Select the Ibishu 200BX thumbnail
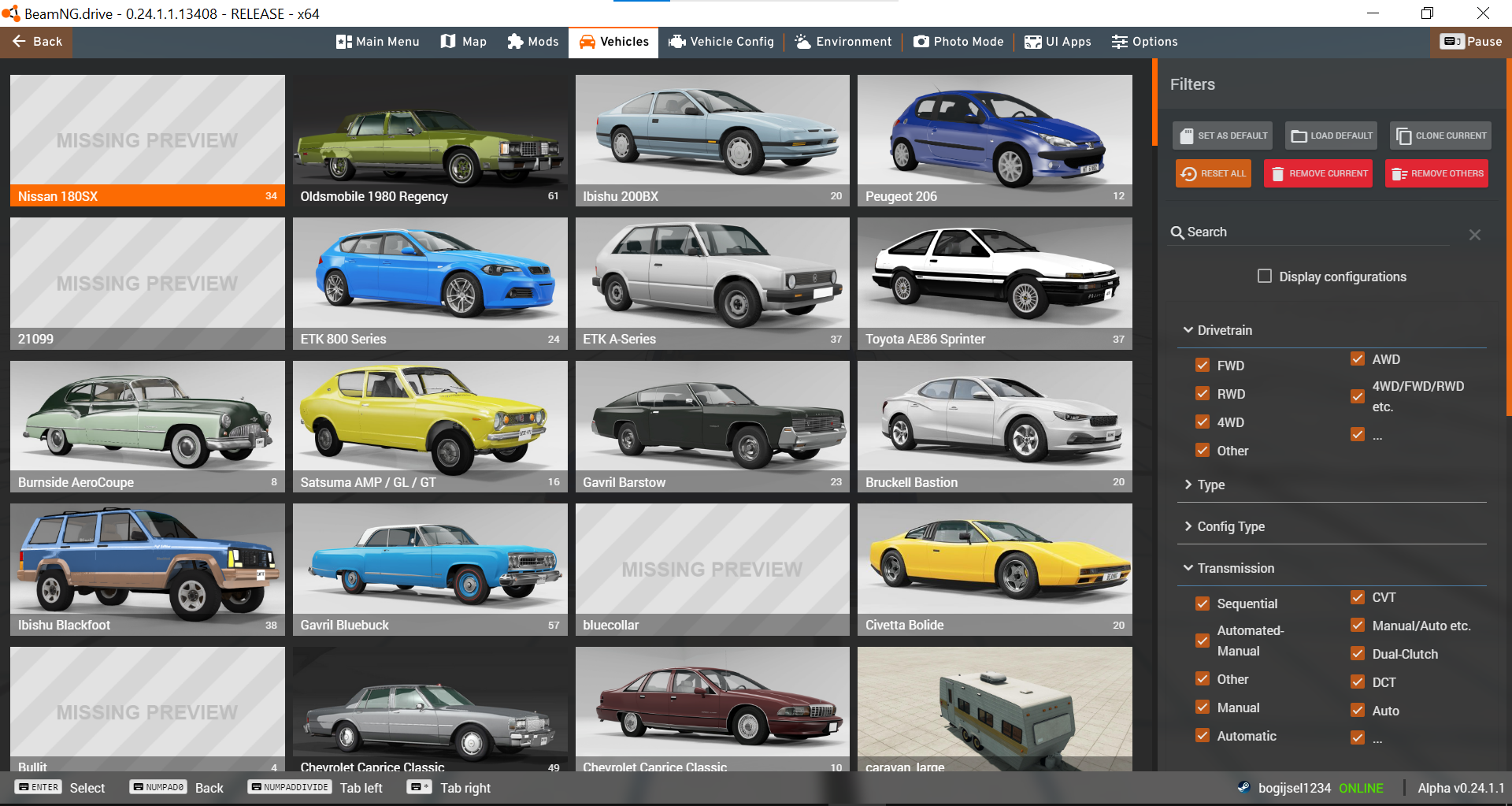The height and width of the screenshot is (806, 1512). (x=713, y=140)
